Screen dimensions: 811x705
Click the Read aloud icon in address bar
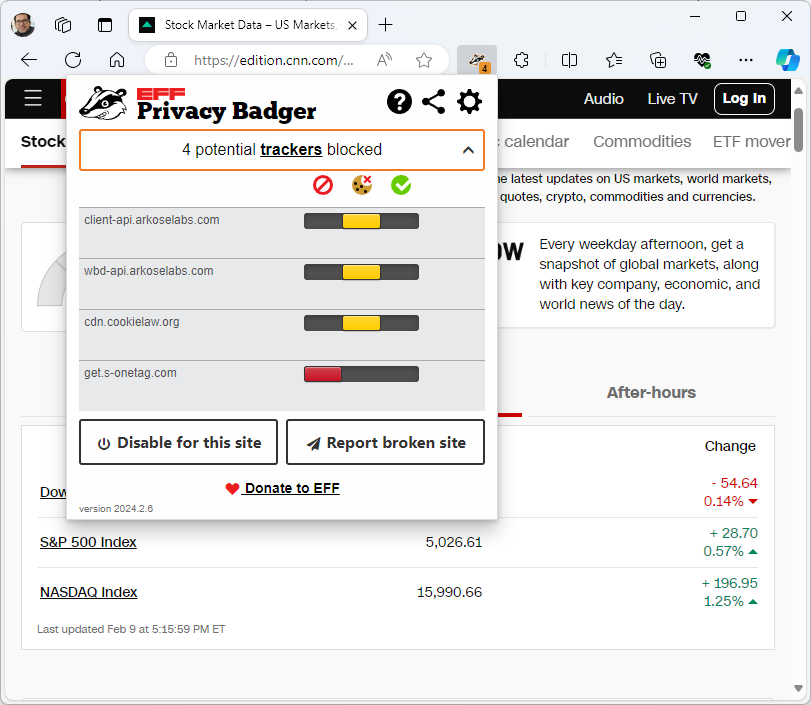click(x=384, y=60)
